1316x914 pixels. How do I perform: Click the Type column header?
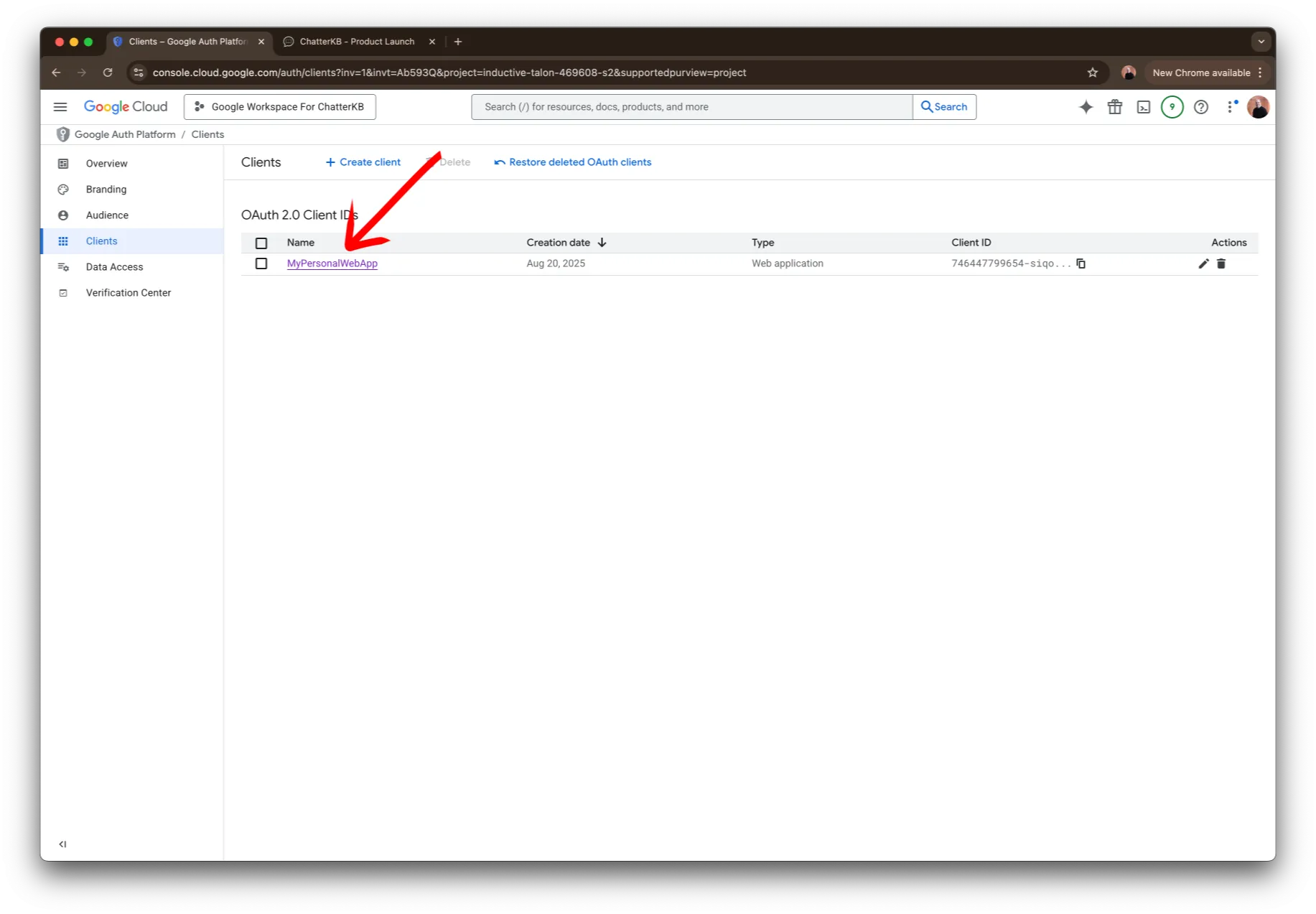[x=762, y=243]
